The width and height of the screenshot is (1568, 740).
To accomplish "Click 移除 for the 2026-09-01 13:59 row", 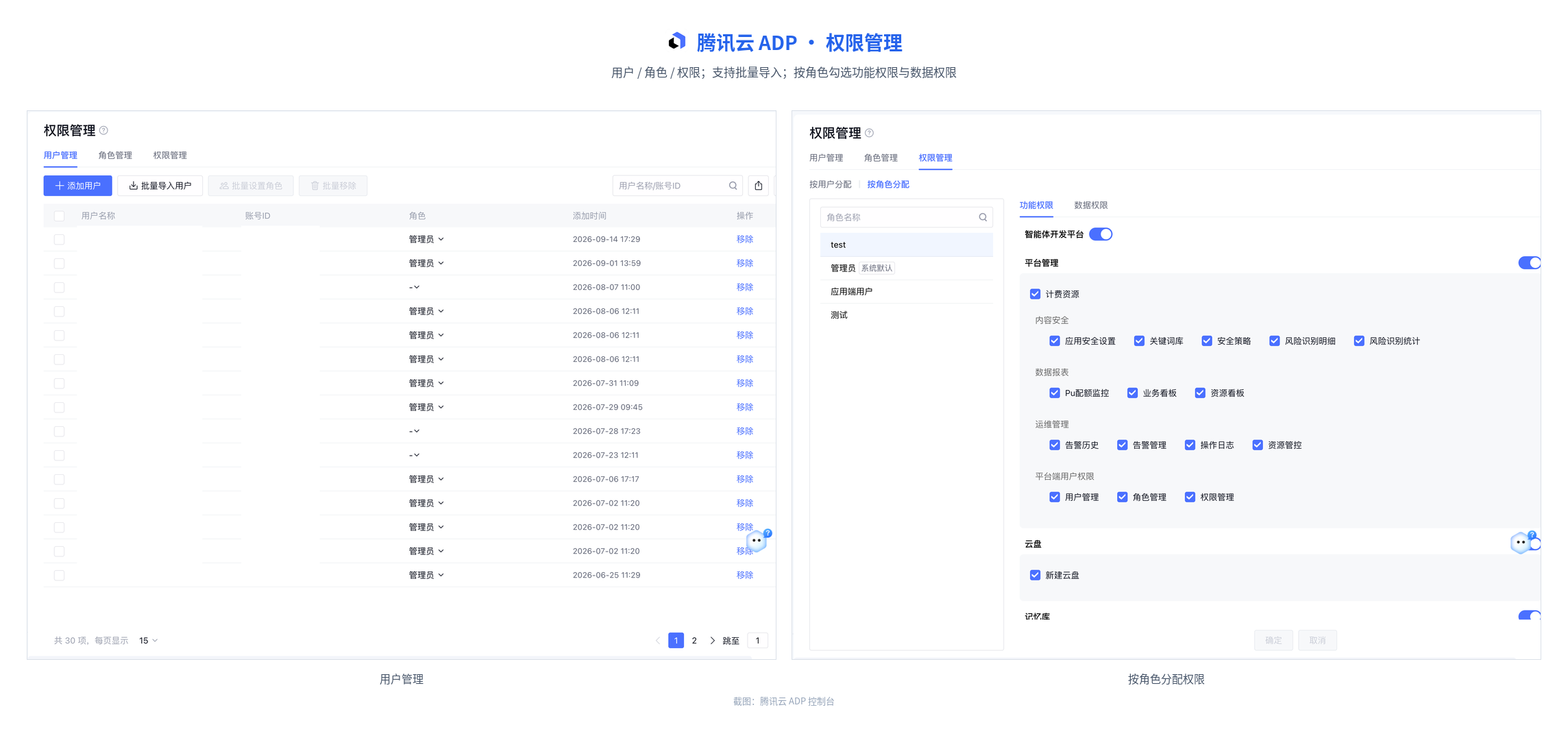I will (x=745, y=263).
